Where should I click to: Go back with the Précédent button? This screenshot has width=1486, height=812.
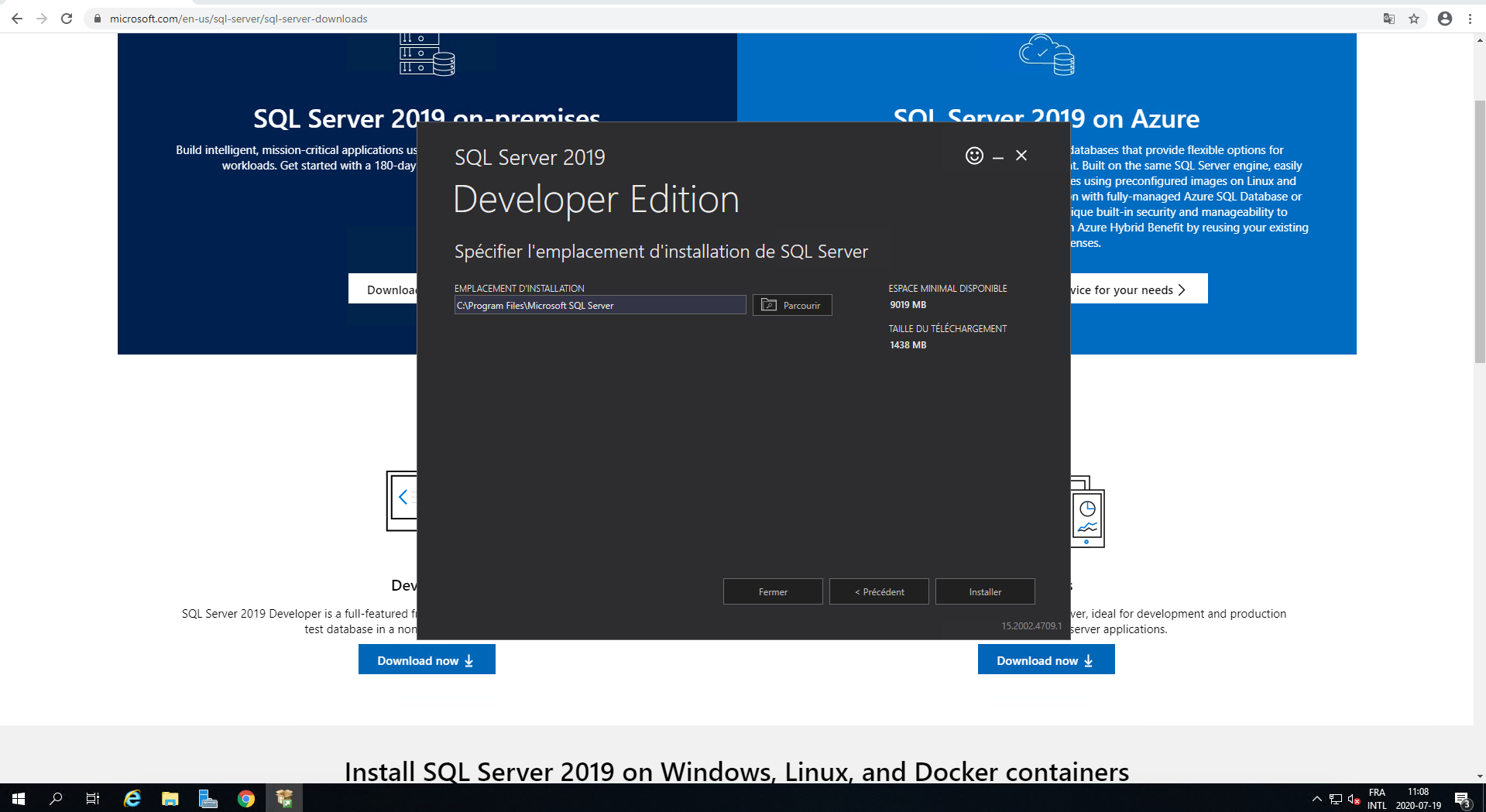pos(879,591)
